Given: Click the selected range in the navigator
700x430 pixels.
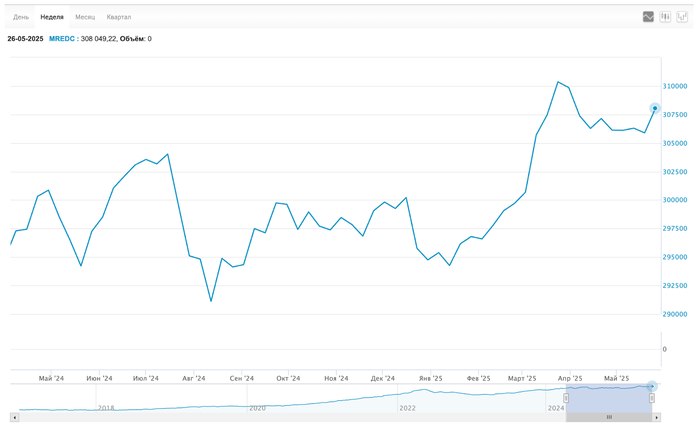Looking at the screenshot, I should [x=608, y=395].
